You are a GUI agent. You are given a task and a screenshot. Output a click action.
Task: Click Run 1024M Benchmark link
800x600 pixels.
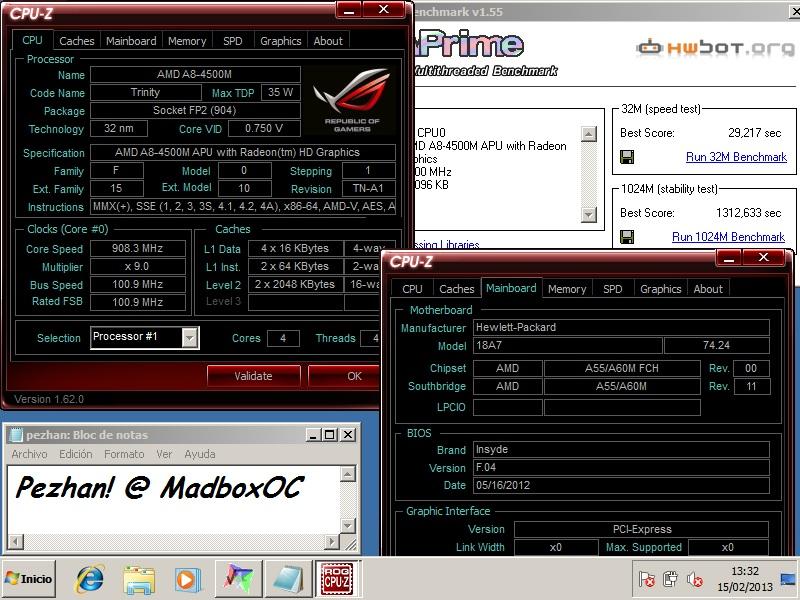[728, 237]
